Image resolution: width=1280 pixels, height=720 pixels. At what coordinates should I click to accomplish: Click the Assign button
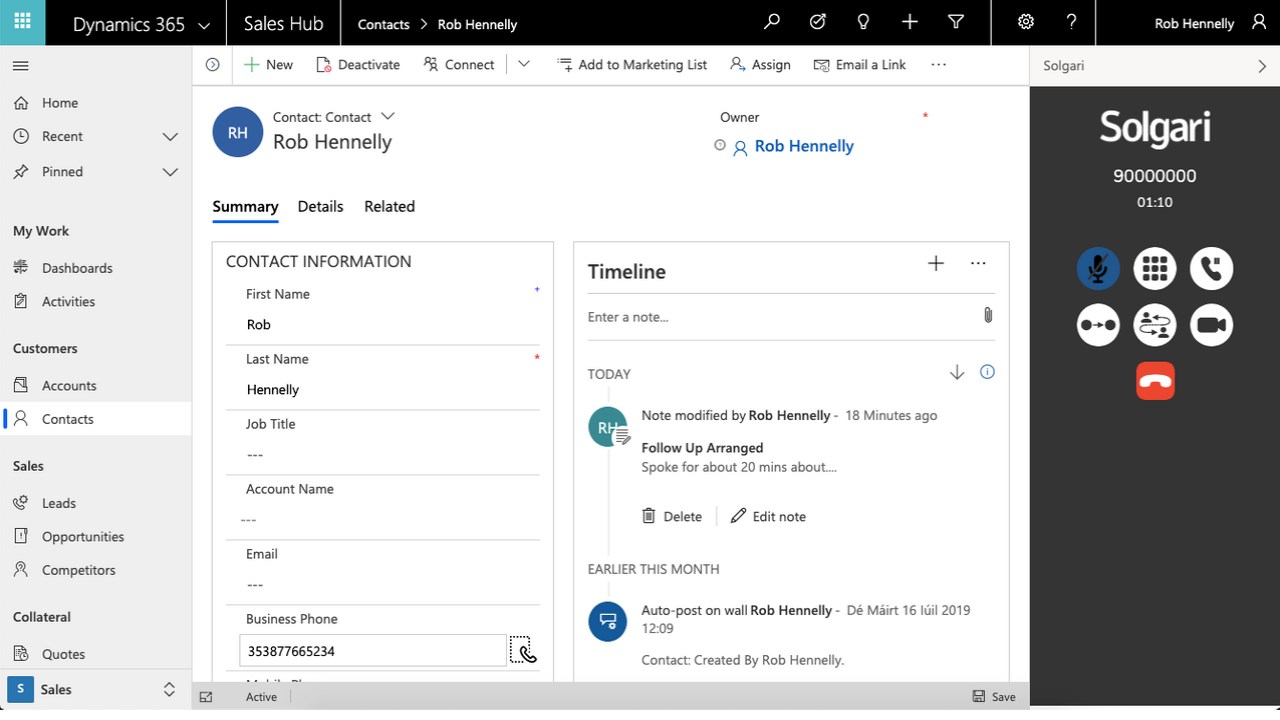760,64
